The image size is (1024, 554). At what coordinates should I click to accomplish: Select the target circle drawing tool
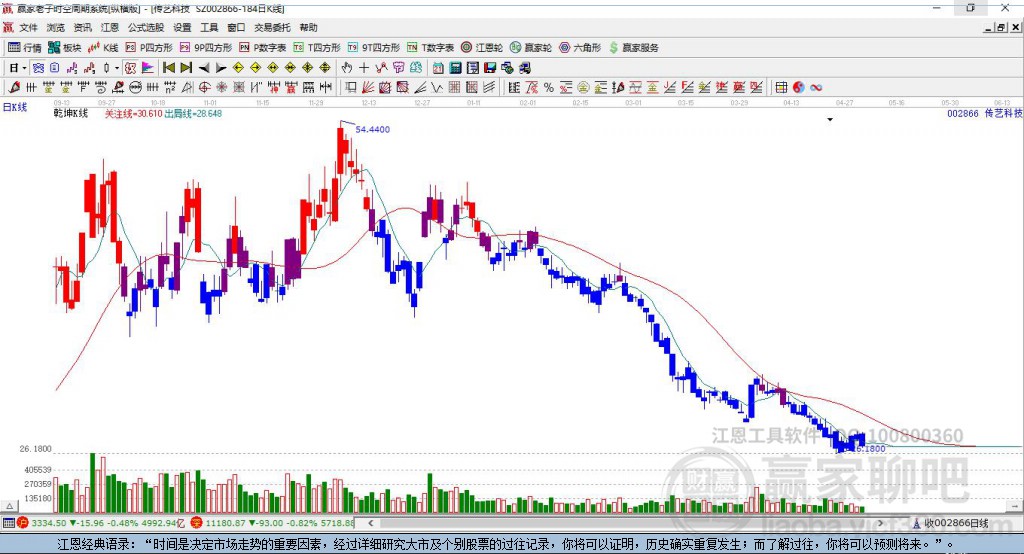204,88
